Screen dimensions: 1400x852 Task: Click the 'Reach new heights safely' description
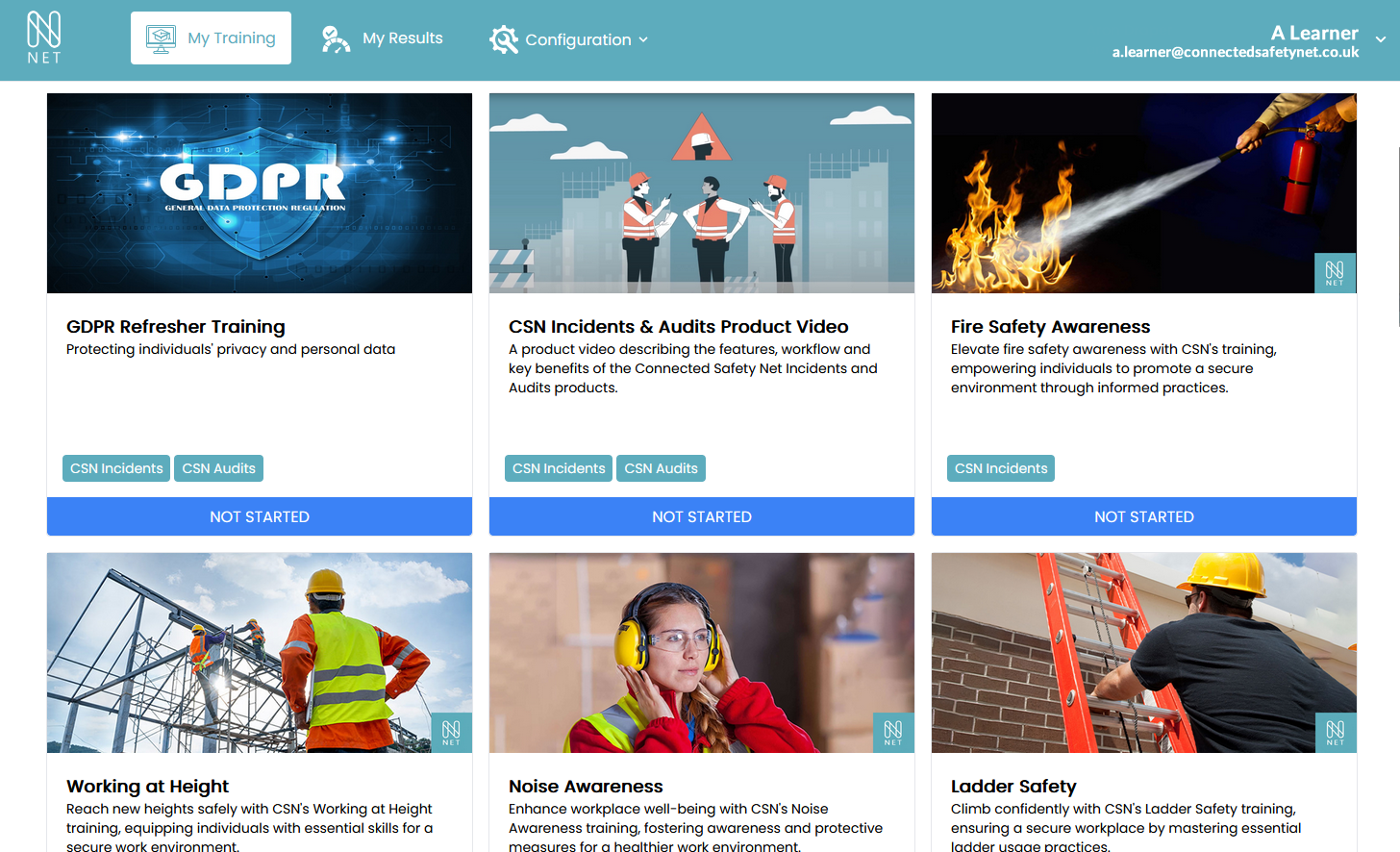tap(250, 828)
